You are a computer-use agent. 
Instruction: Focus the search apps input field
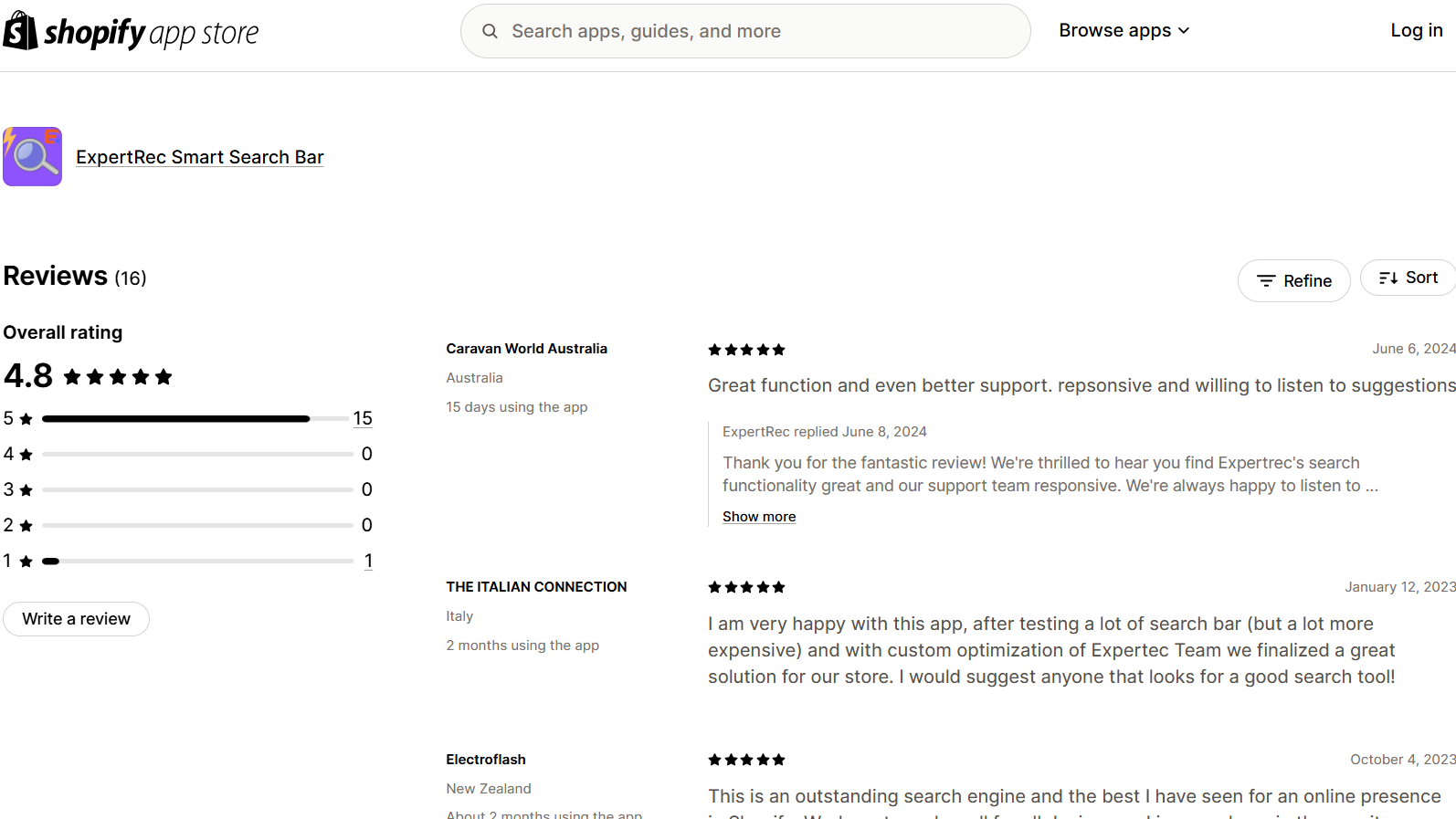(x=758, y=31)
